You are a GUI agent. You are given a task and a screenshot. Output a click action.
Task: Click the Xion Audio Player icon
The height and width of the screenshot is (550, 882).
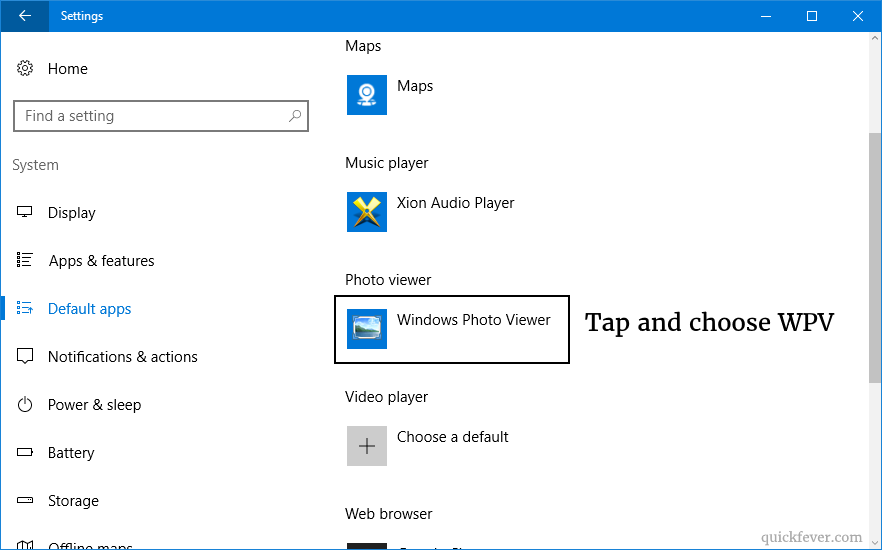[x=367, y=212]
